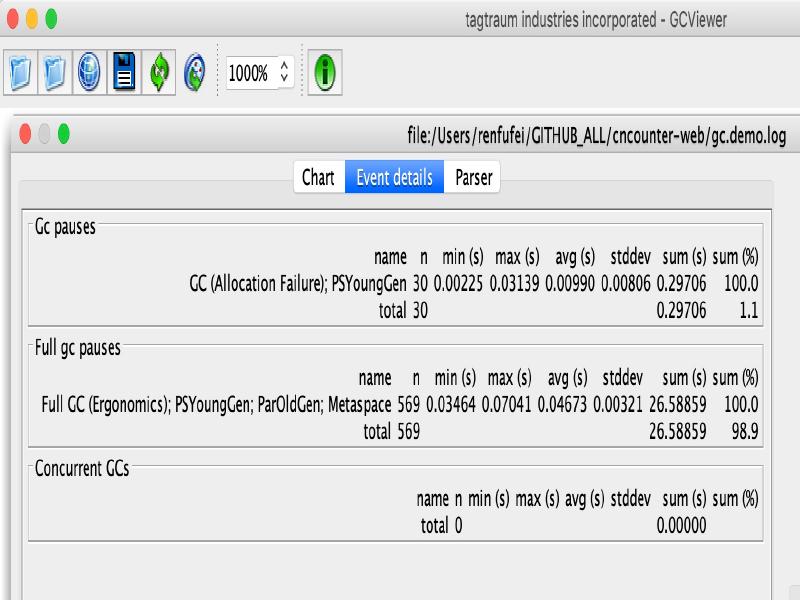The width and height of the screenshot is (800, 600).
Task: Click the second folder icon beside the globe
Action: point(54,73)
